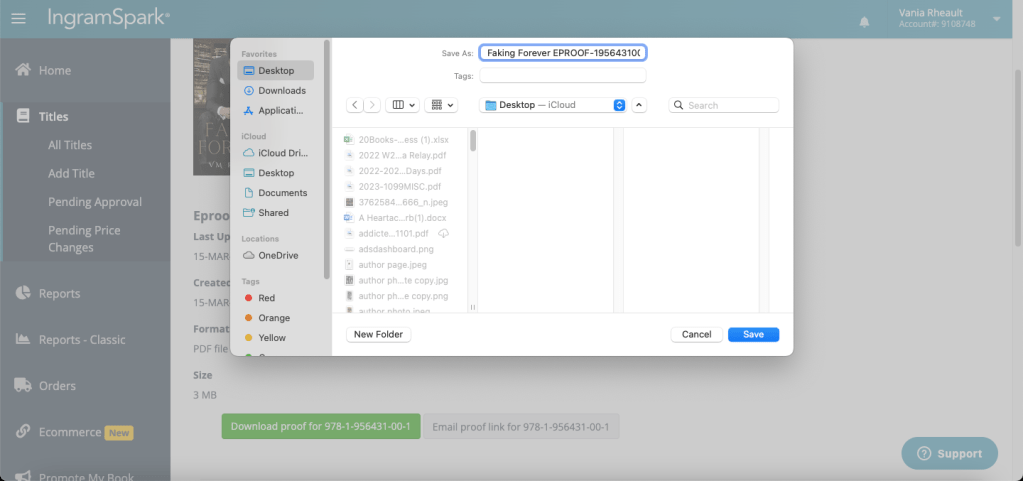Click the Reports pie chart icon
Viewport: 1023px width, 481px height.
click(x=22, y=293)
